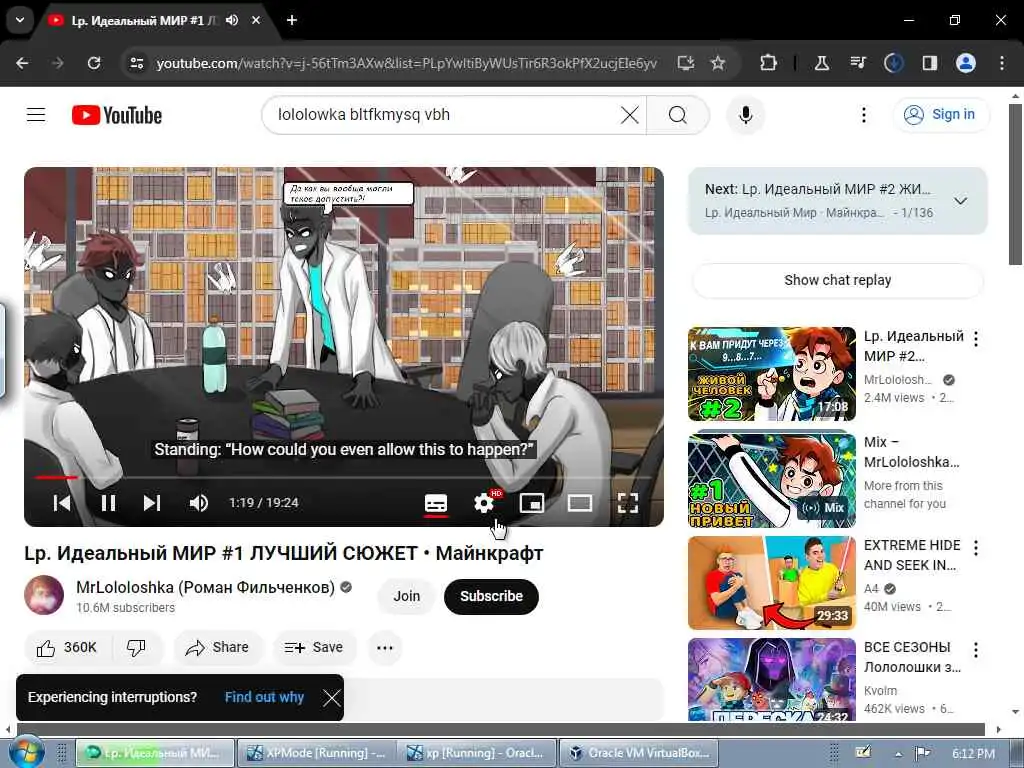Viewport: 1024px width, 768px height.
Task: Open MrLololoshka channel name link
Action: click(205, 587)
